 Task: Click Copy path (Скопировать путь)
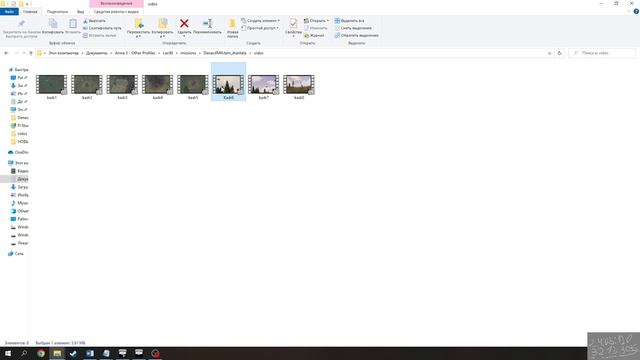tap(102, 28)
